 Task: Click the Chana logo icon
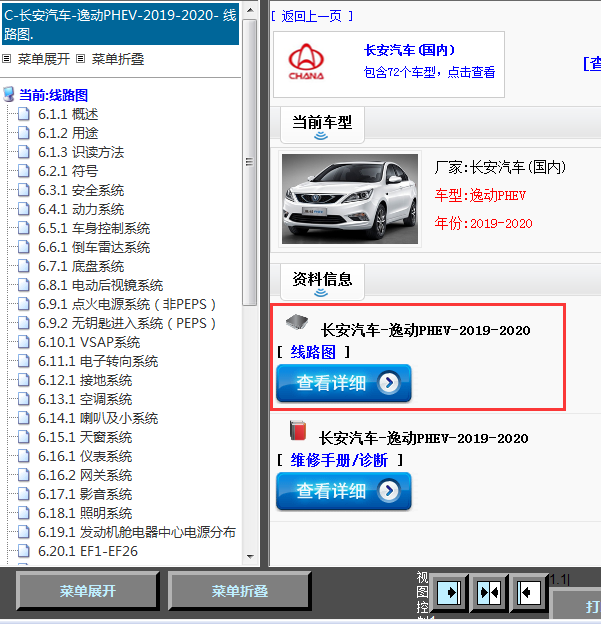click(306, 62)
